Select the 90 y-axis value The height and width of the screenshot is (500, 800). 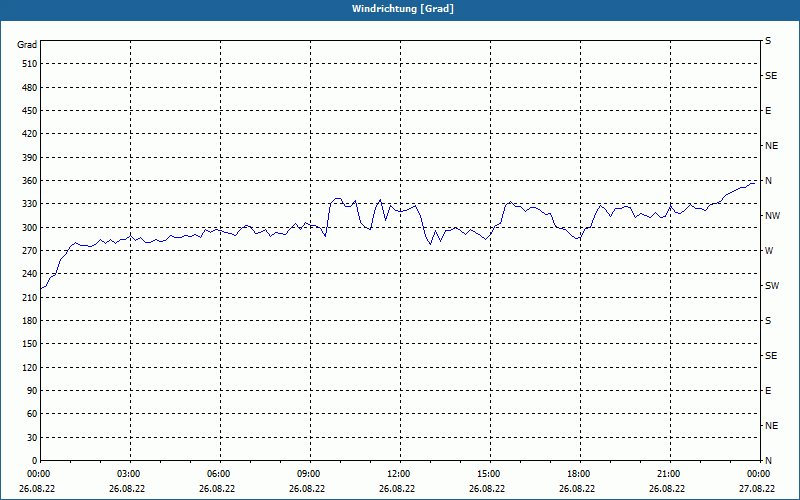coord(32,391)
